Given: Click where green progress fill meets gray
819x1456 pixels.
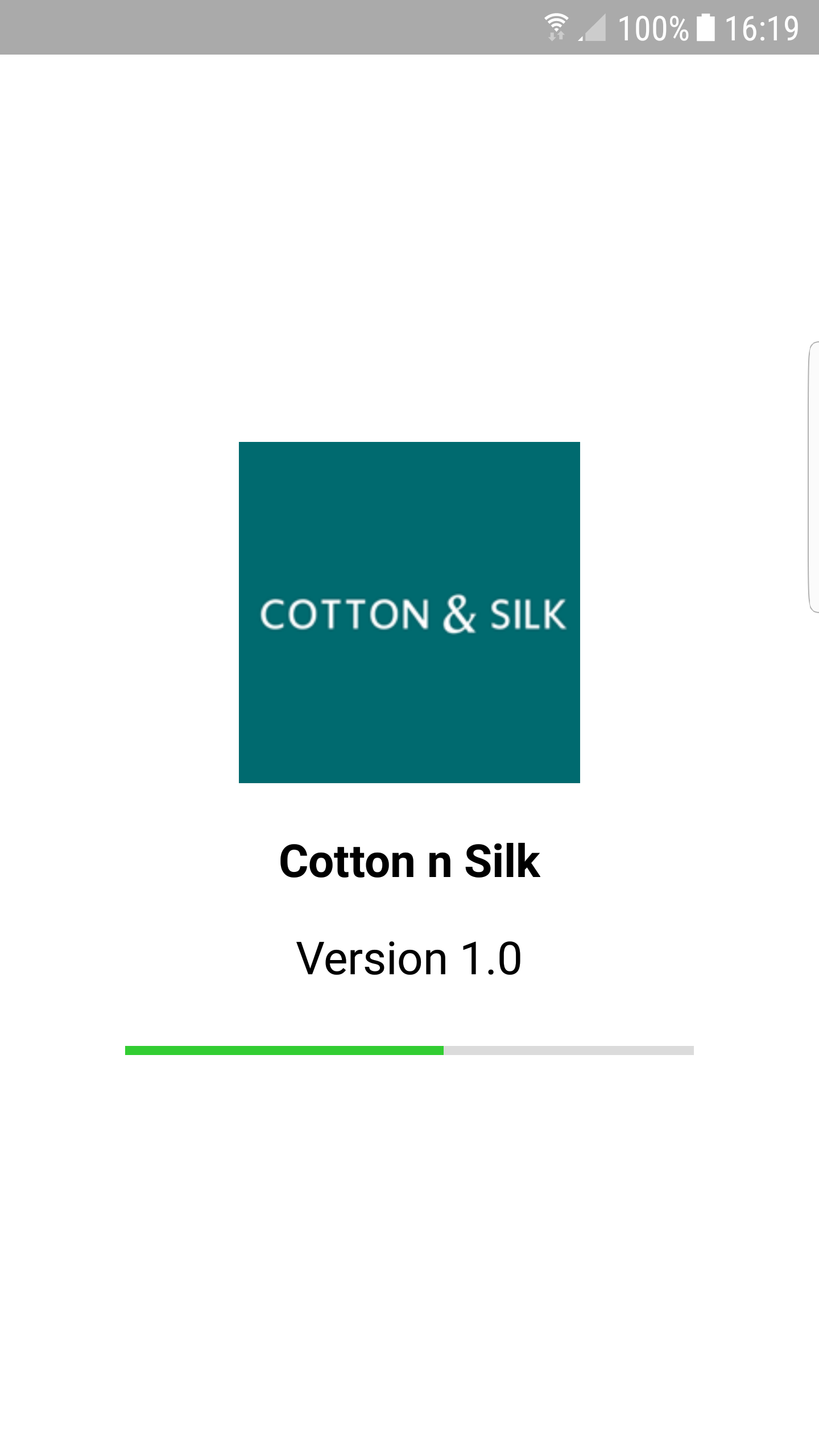Looking at the screenshot, I should point(444,1050).
